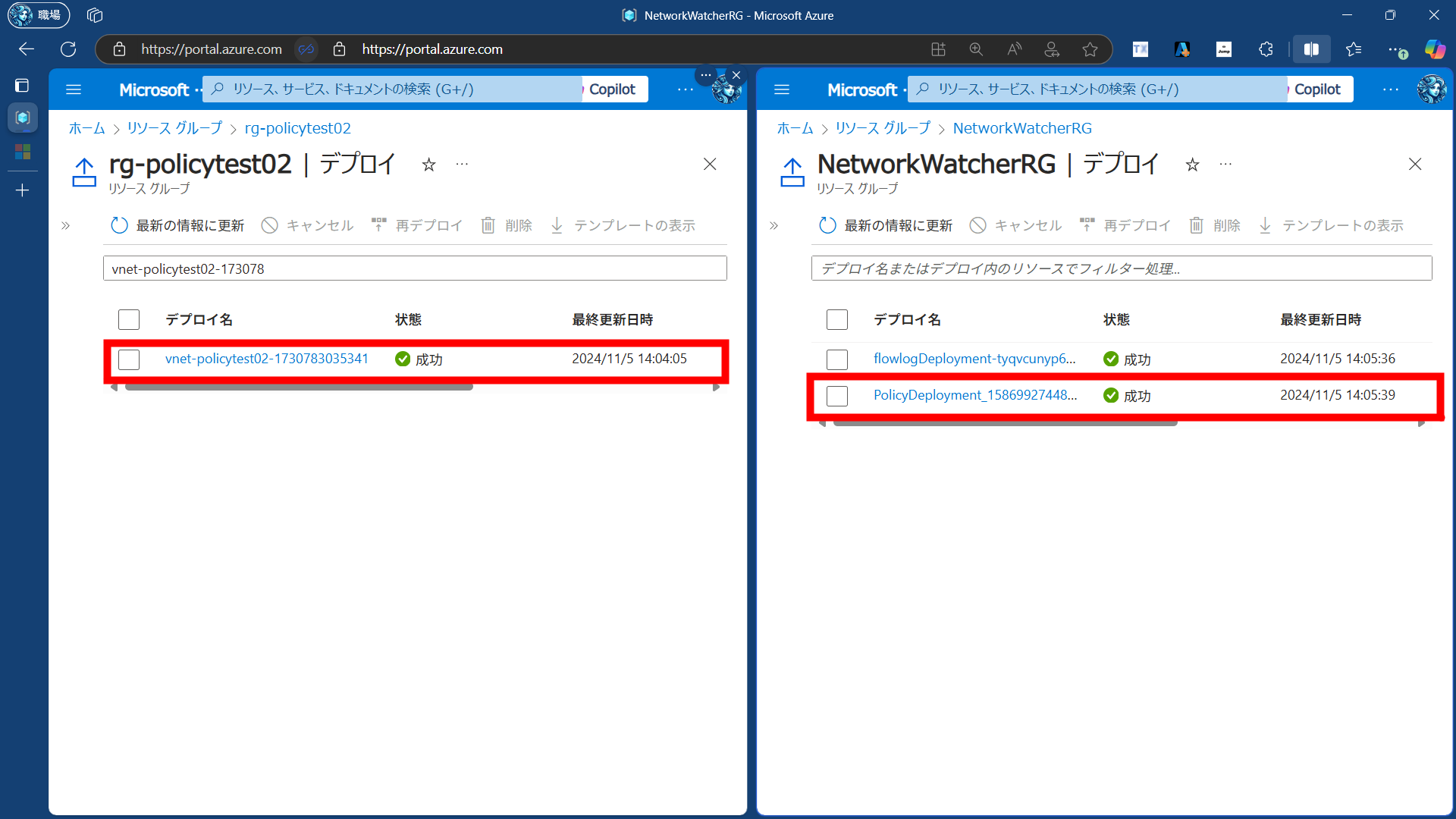Image resolution: width=1456 pixels, height=819 pixels.
Task: Add new tab in vertical sidebar
Action: pos(22,190)
